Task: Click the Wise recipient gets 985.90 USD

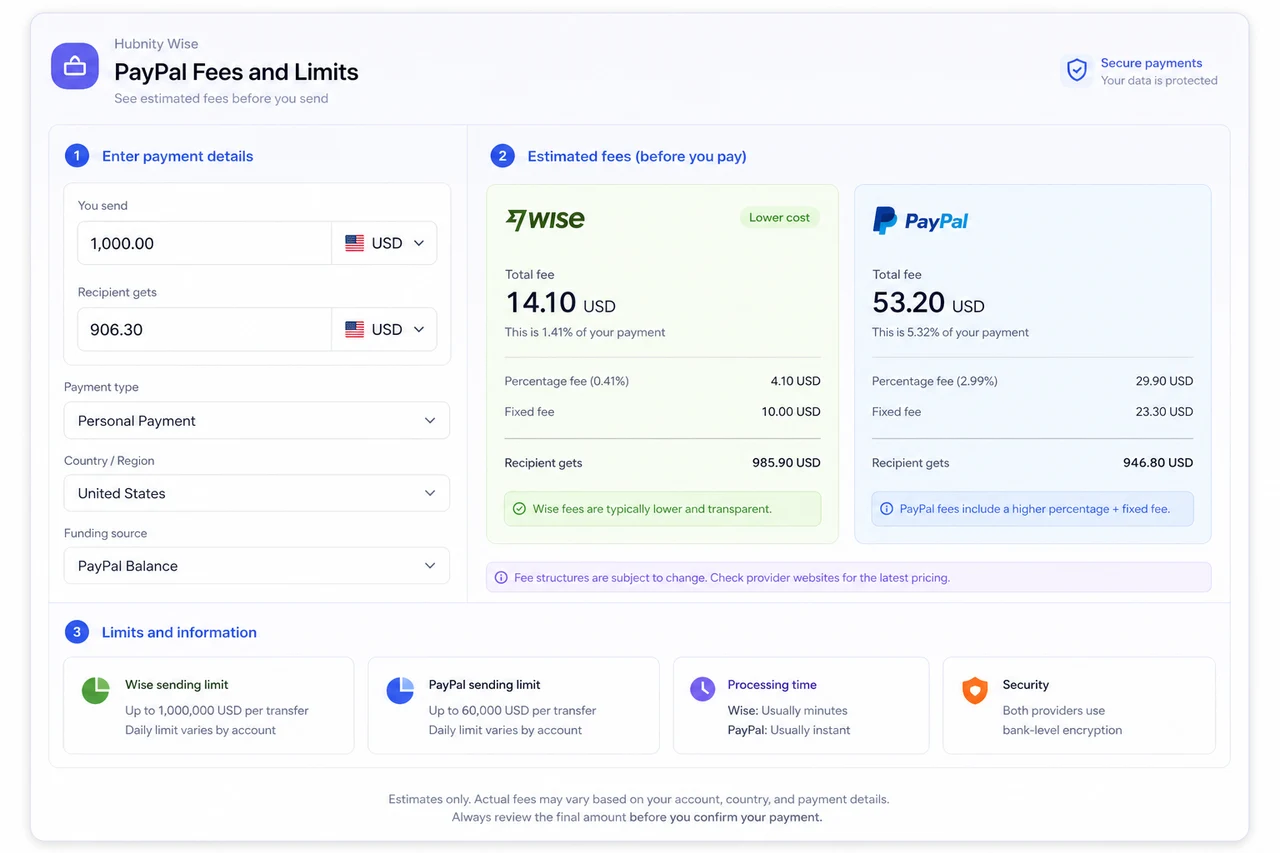Action: pos(786,463)
